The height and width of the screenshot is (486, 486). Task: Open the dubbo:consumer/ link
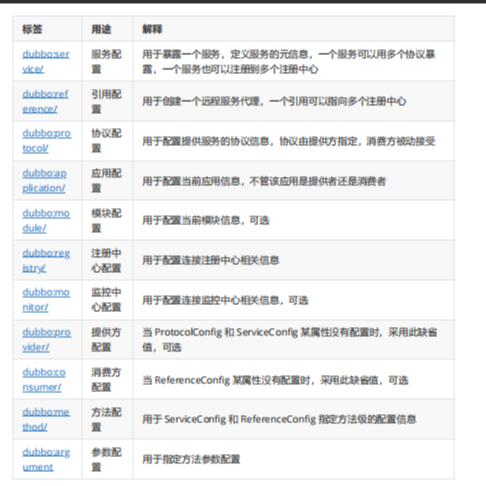point(44,379)
